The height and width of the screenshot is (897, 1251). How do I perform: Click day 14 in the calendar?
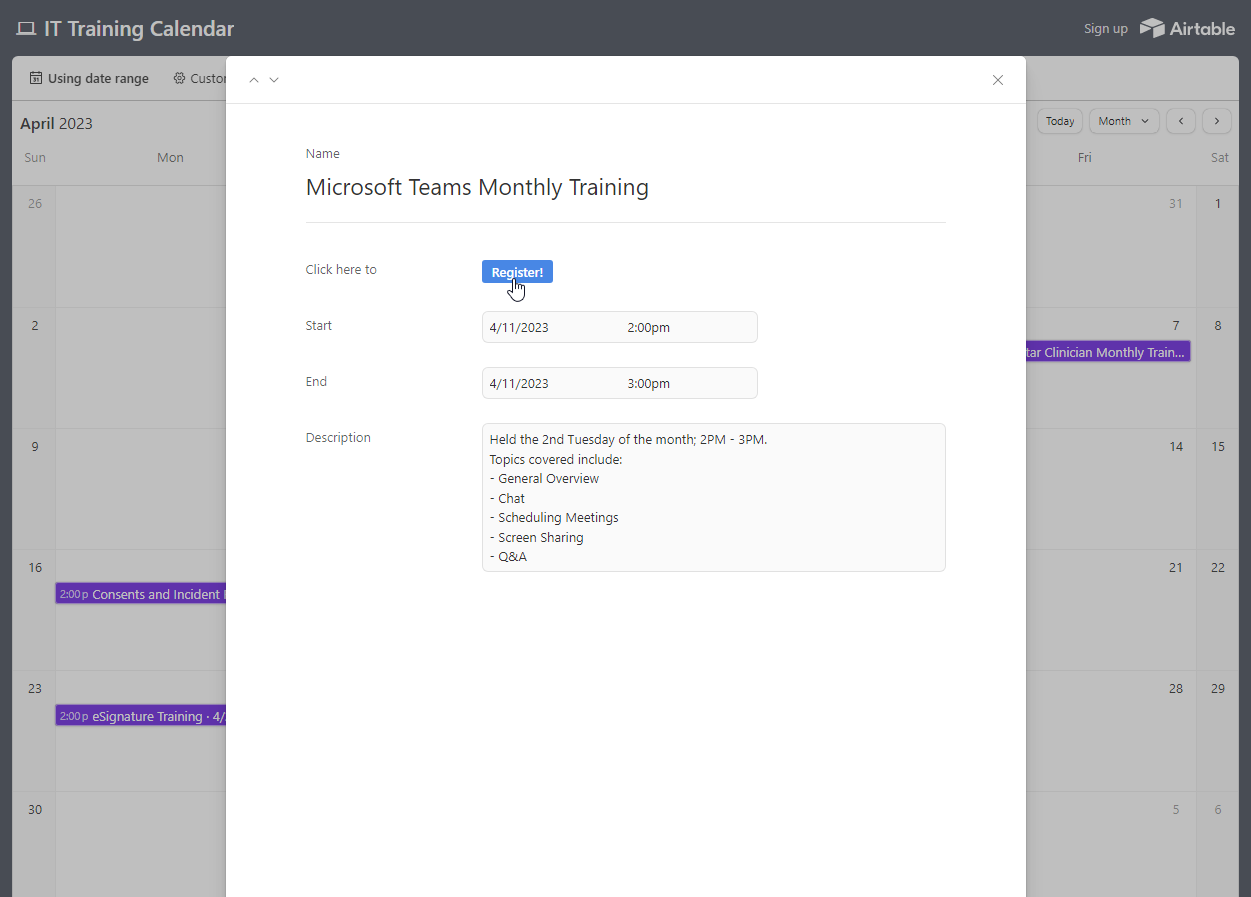tap(1176, 446)
